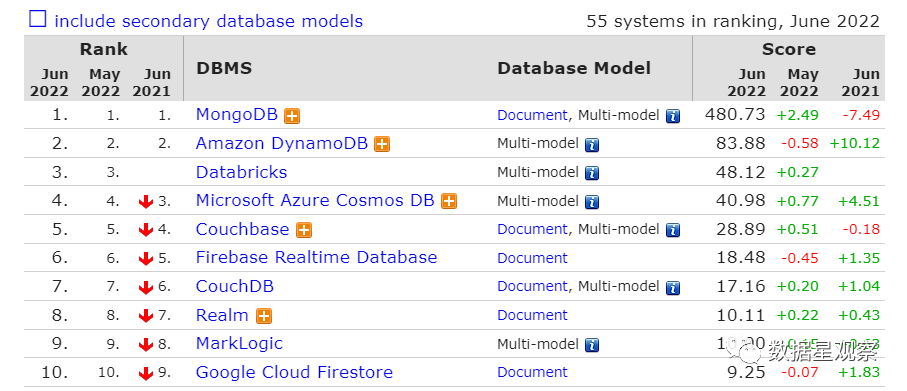Click the '55 systems in ranking, June 2022' text
This screenshot has height=391, width=907.
[x=733, y=21]
